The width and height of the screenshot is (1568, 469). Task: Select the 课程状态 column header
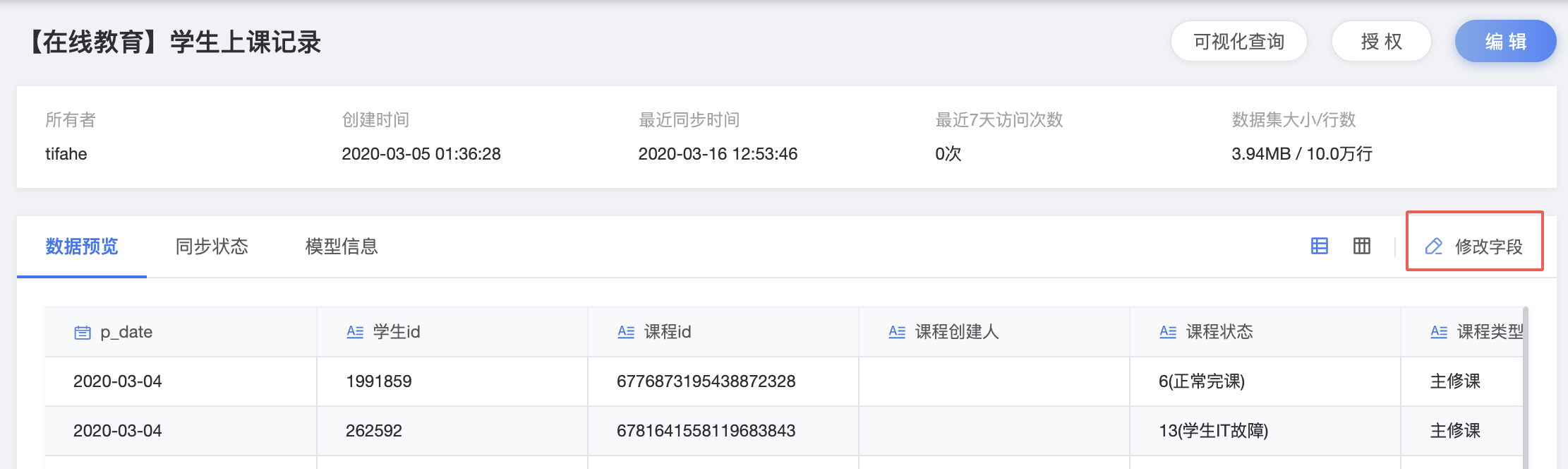pyautogui.click(x=1265, y=332)
